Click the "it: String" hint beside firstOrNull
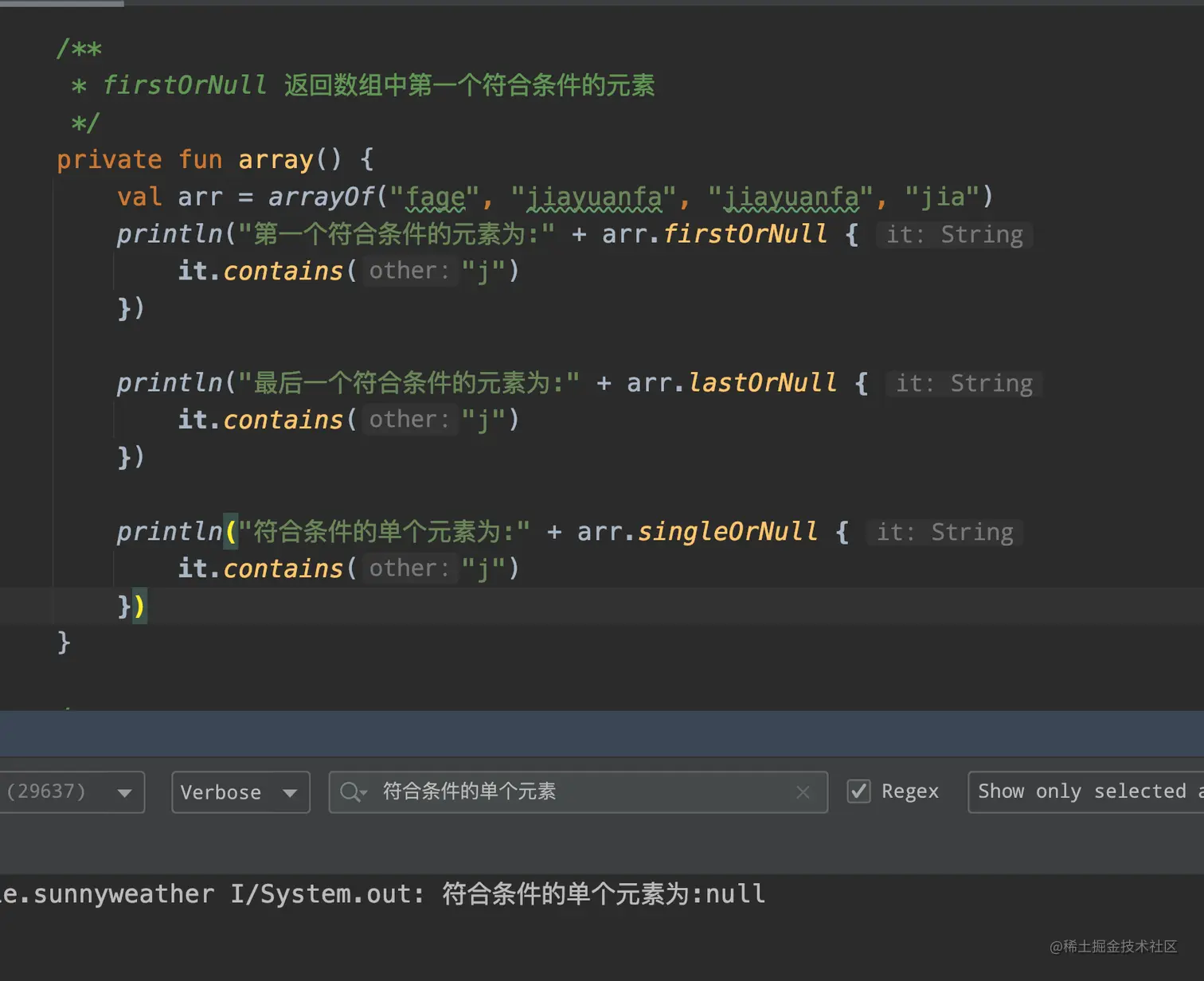The height and width of the screenshot is (981, 1204). (x=955, y=234)
